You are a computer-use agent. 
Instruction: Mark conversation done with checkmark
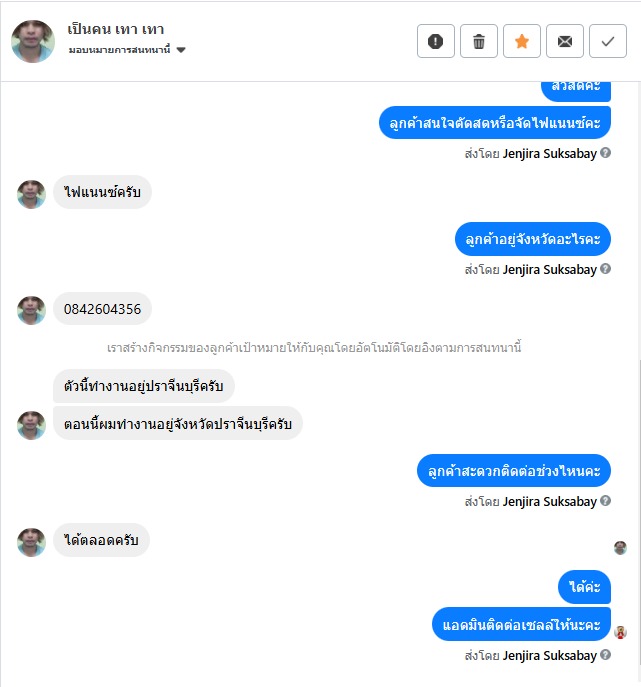click(608, 42)
